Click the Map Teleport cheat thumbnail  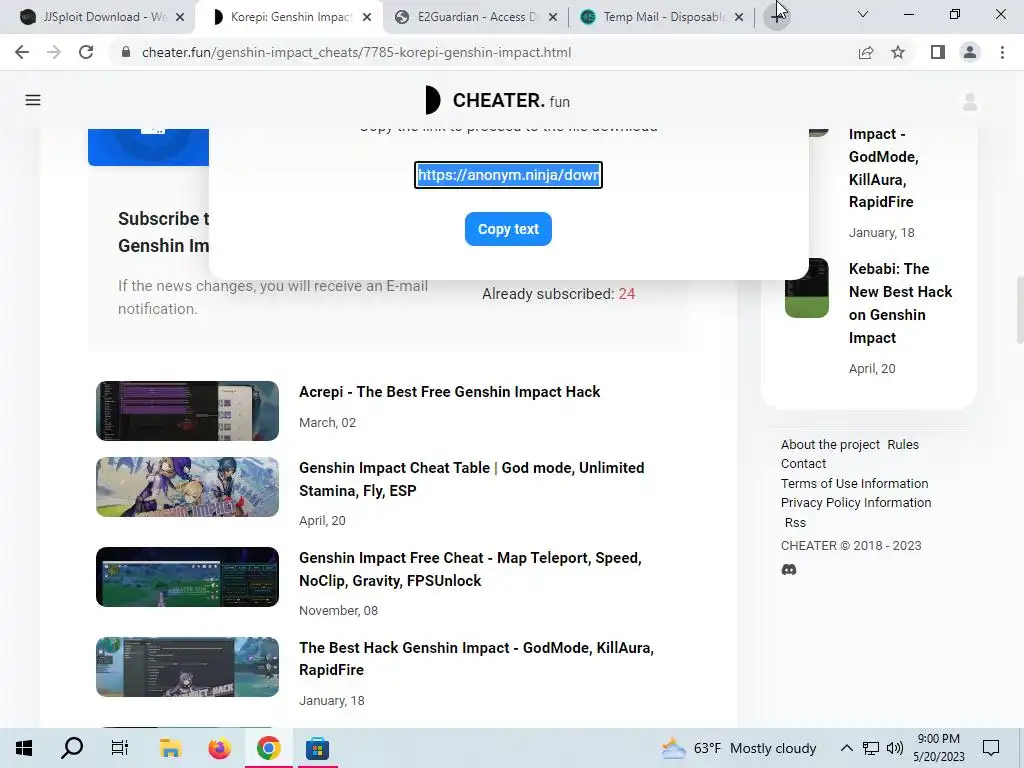tap(187, 577)
